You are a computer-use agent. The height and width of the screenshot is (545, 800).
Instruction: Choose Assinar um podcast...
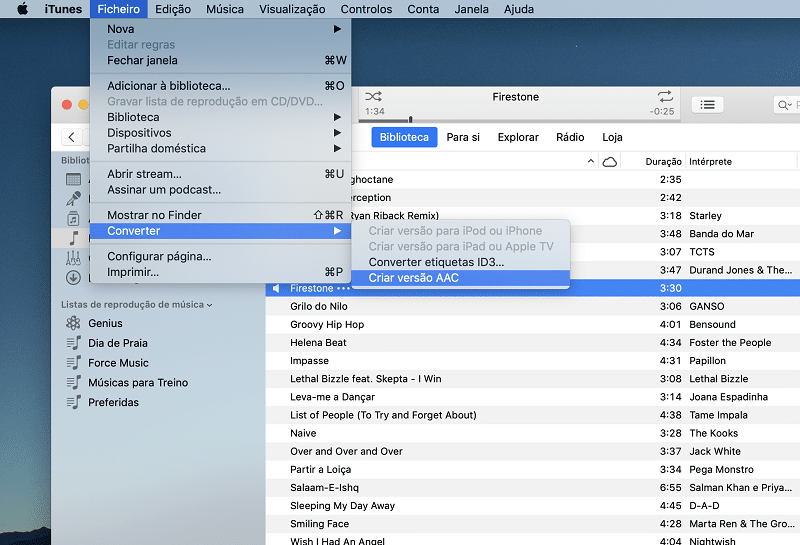220,190
